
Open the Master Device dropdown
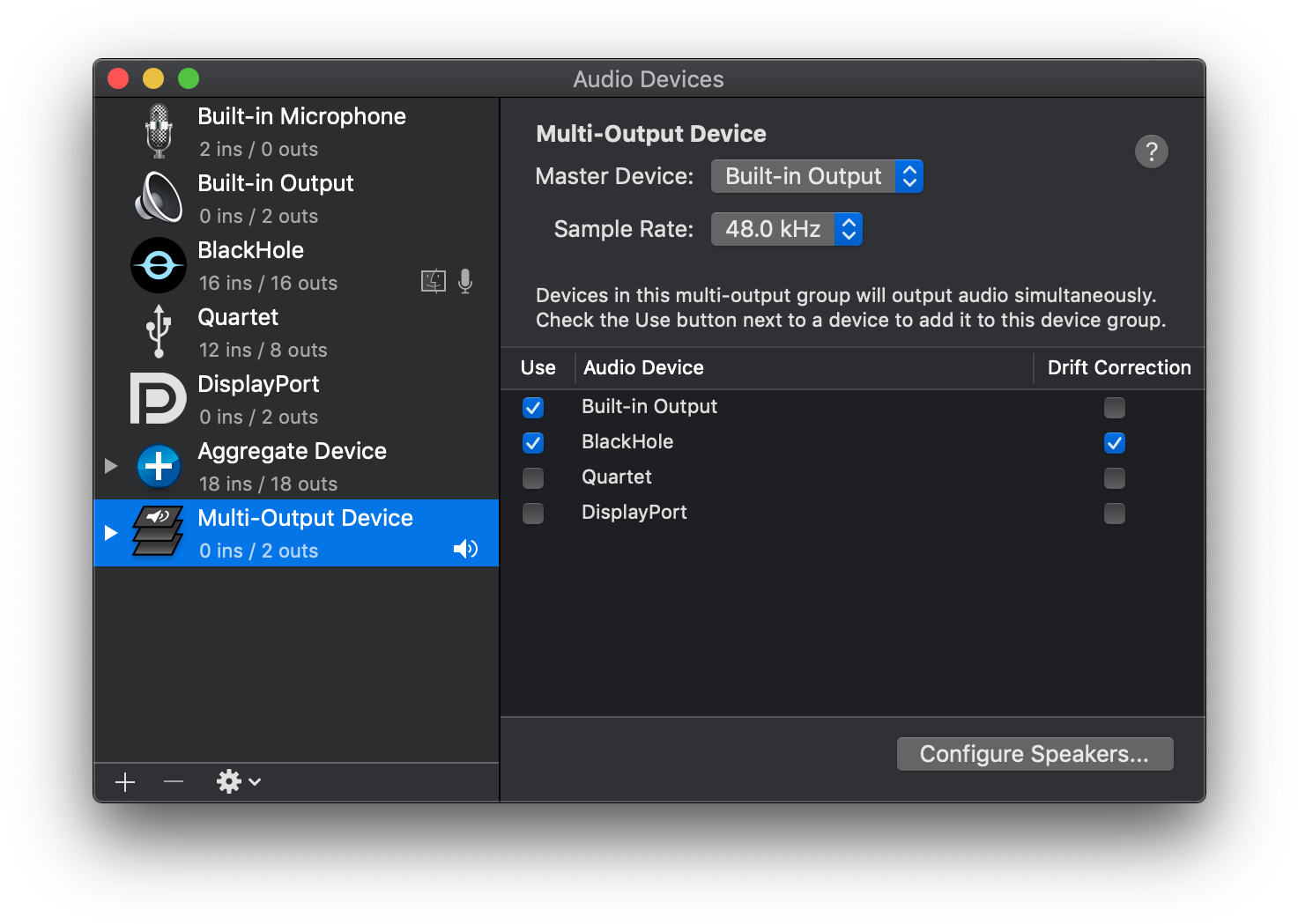817,176
